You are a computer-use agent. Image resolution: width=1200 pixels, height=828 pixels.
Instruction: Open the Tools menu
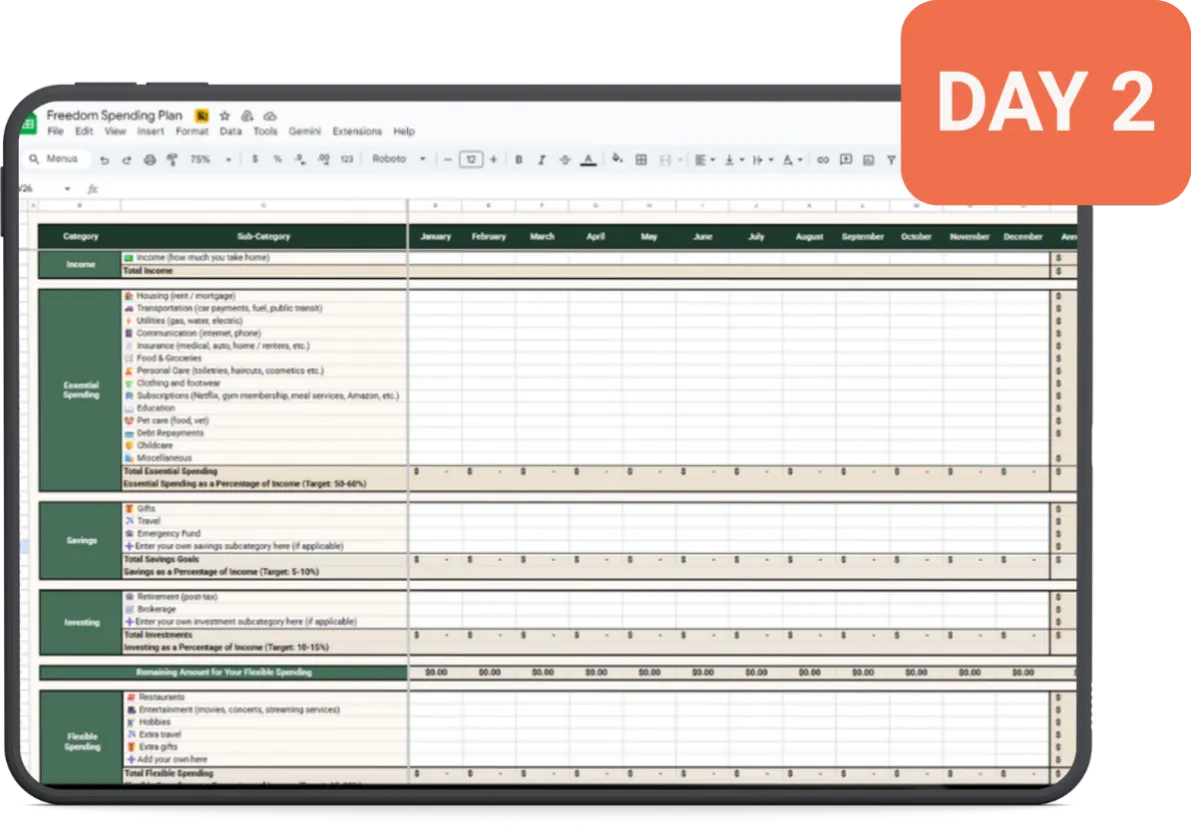click(x=265, y=131)
